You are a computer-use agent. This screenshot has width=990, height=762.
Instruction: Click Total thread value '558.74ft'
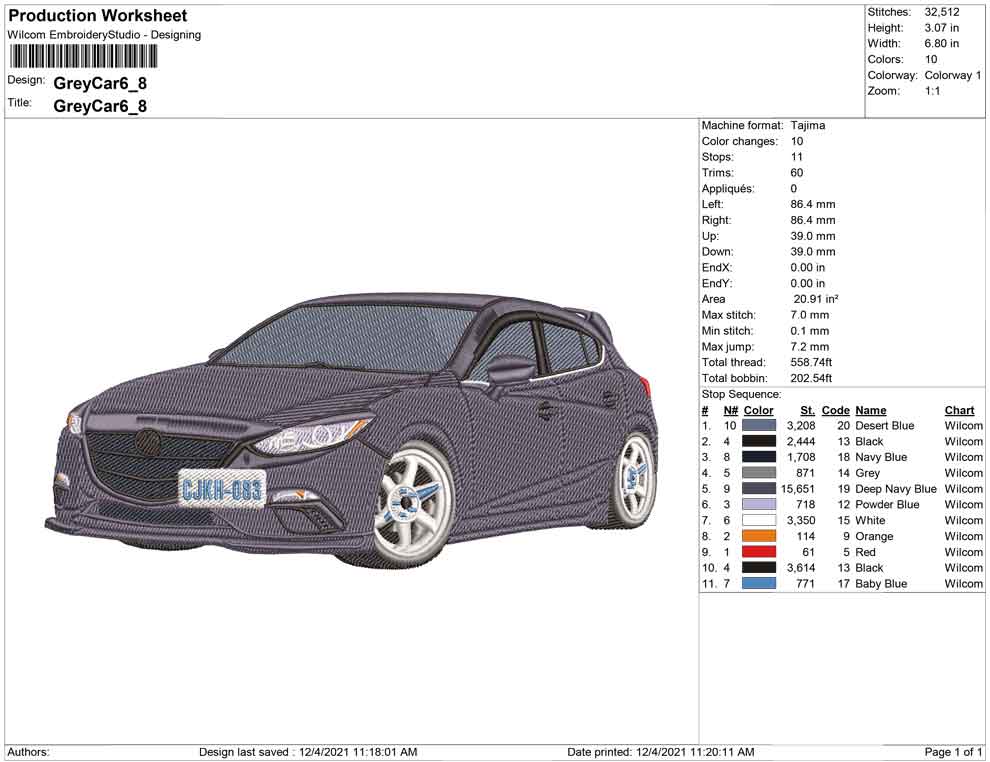(x=811, y=362)
